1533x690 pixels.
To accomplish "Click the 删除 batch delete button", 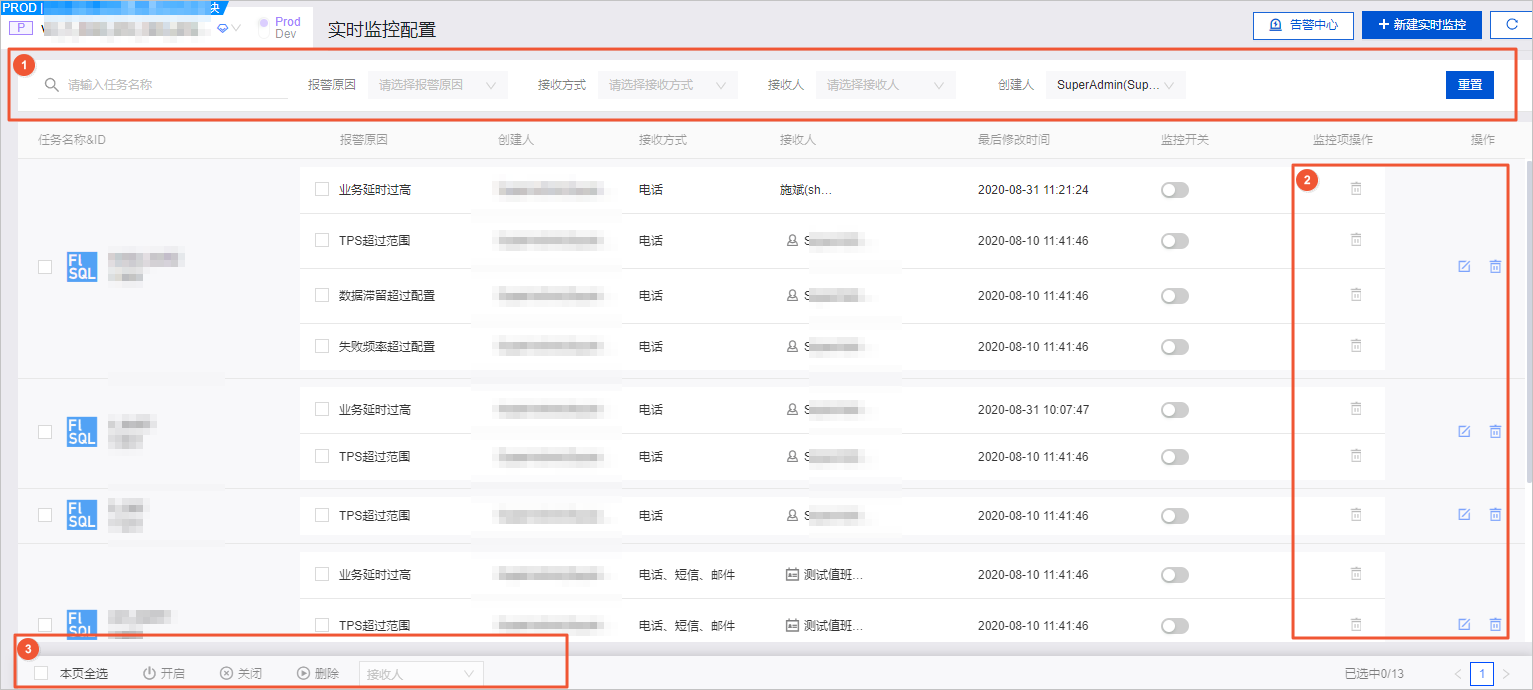I will pos(318,674).
